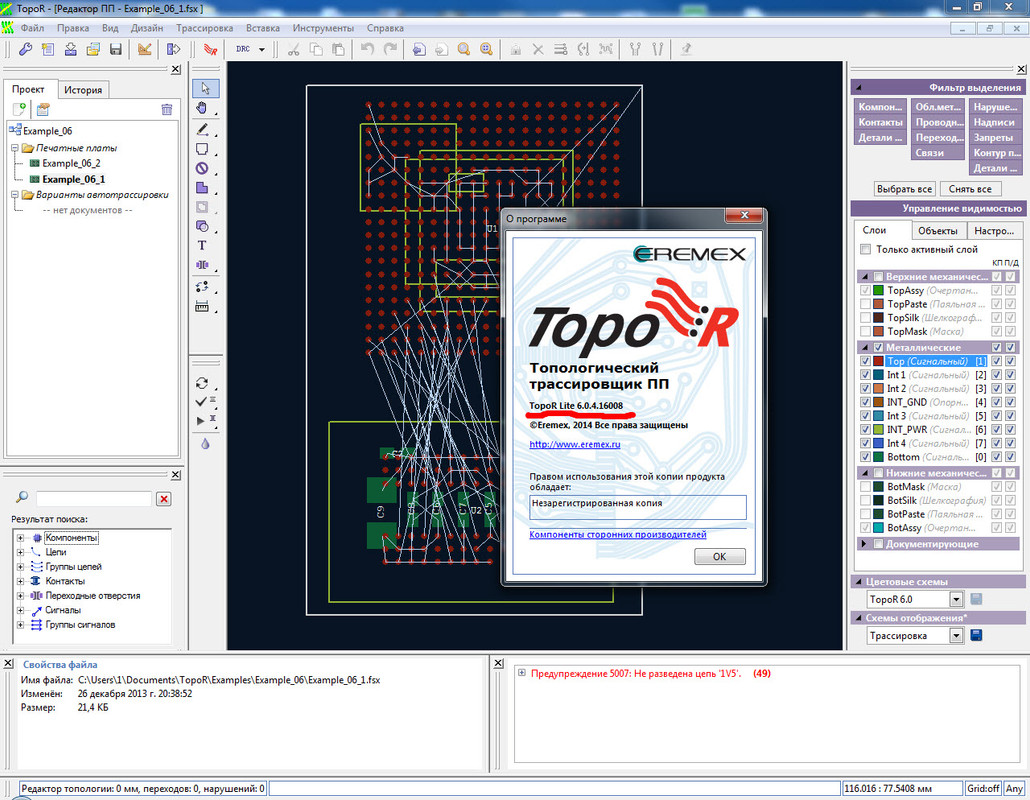This screenshot has width=1030, height=800.
Task: Select the copper polygon tool
Action: pos(202,188)
